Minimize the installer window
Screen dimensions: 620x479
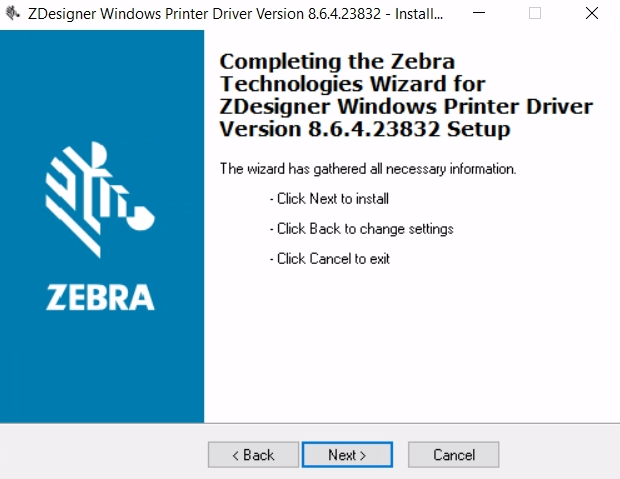click(479, 13)
